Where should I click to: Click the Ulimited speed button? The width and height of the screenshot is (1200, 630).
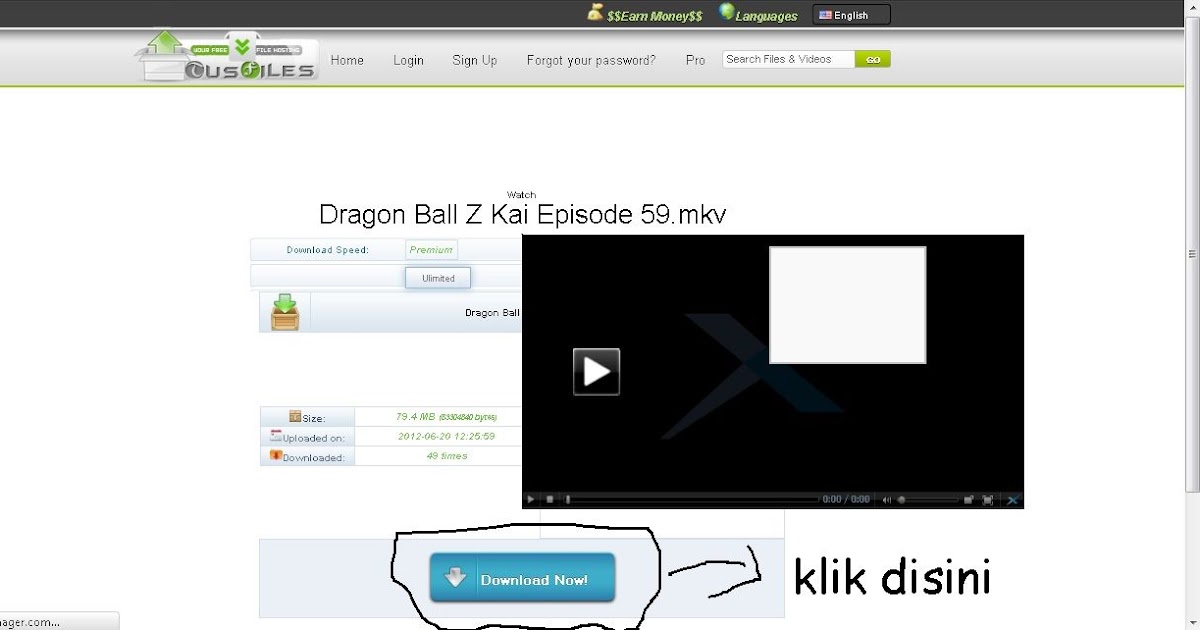click(438, 278)
